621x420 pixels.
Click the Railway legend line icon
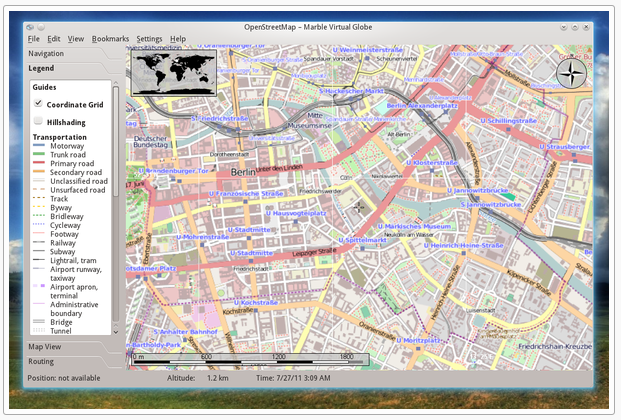click(39, 242)
